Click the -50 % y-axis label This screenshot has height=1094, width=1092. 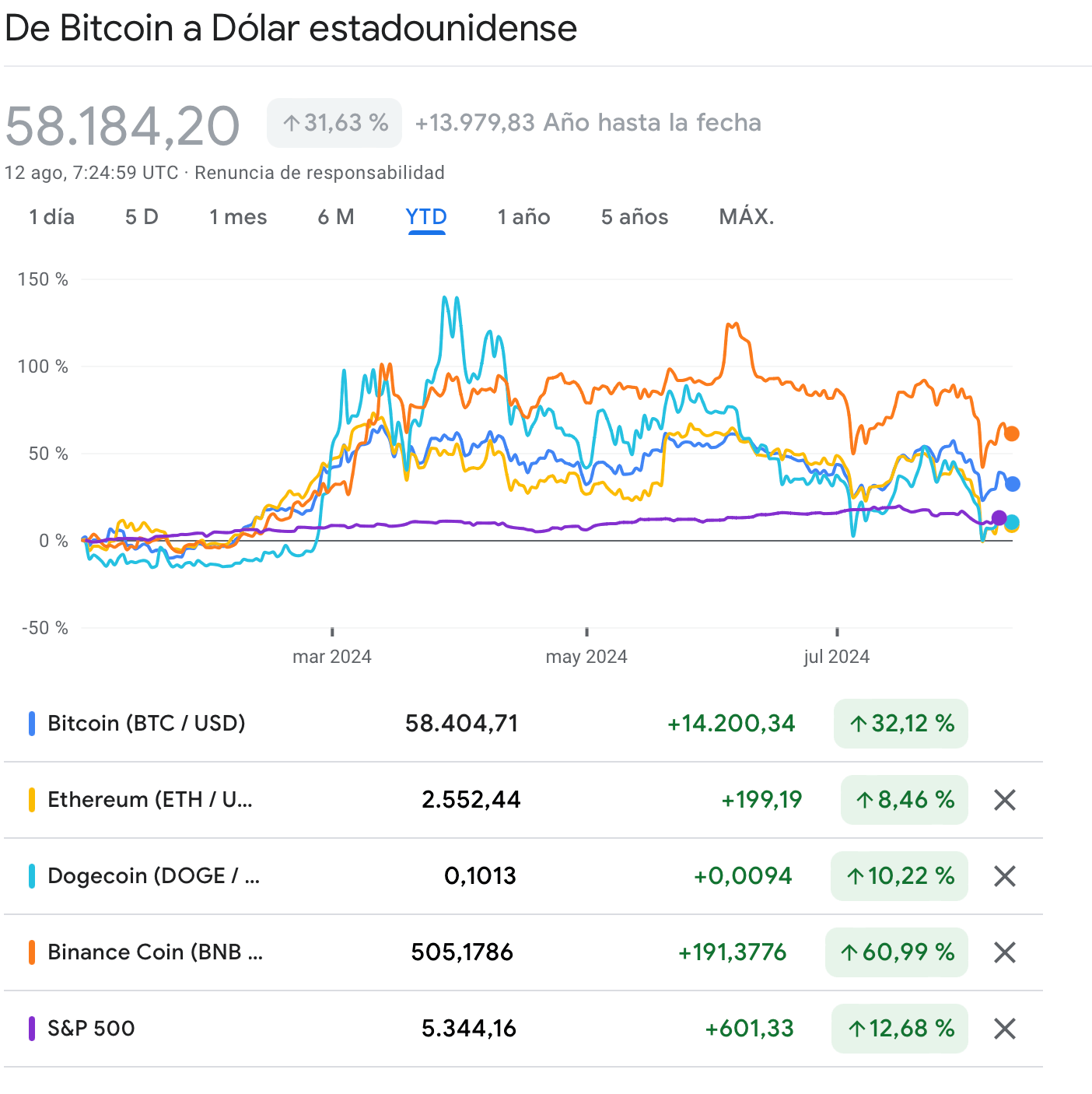click(x=44, y=628)
